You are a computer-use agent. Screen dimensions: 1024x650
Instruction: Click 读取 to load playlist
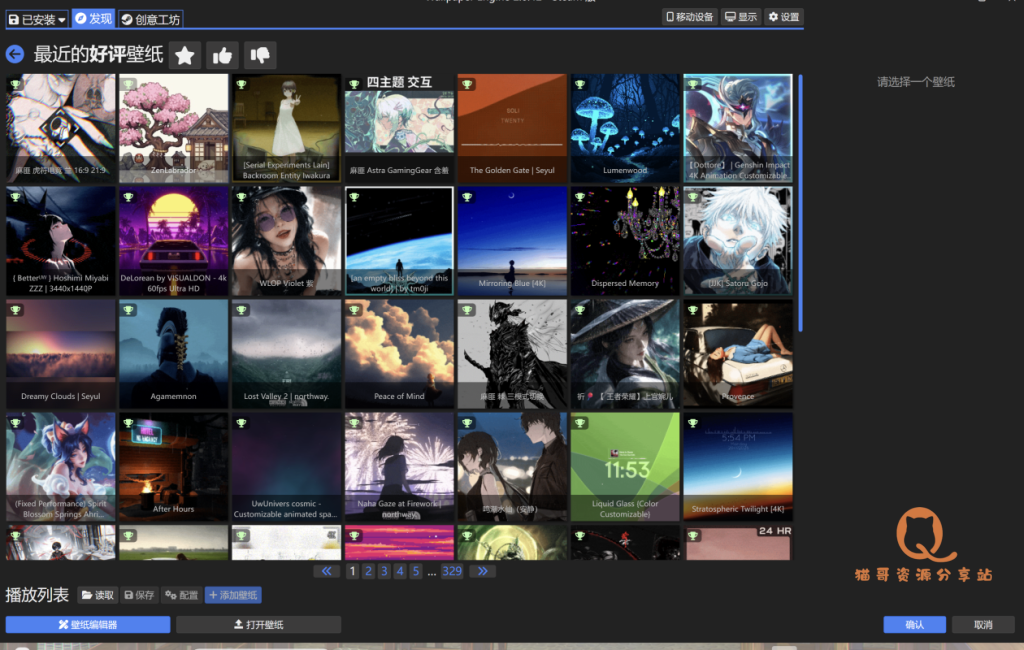[98, 595]
